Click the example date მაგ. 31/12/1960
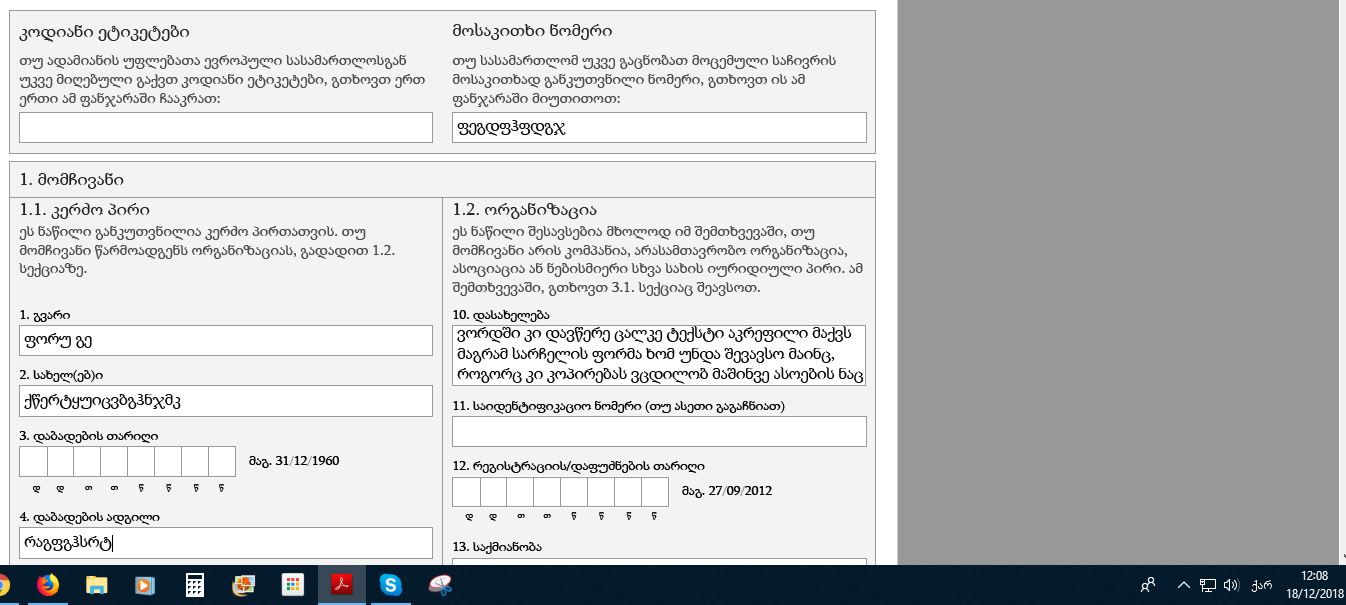The width and height of the screenshot is (1346, 605). [x=294, y=461]
